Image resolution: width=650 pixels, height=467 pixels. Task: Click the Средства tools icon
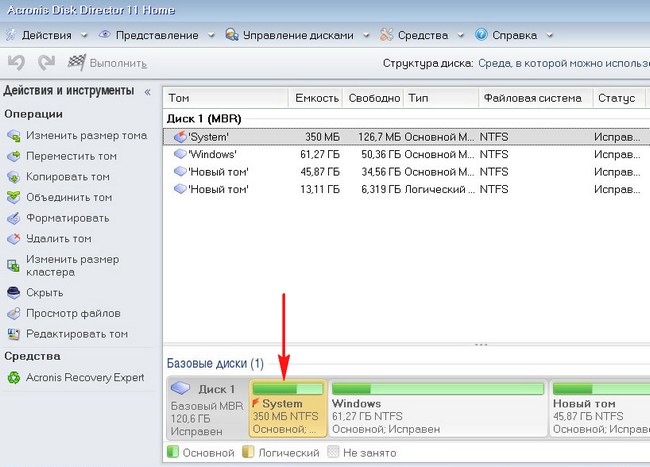click(x=386, y=35)
